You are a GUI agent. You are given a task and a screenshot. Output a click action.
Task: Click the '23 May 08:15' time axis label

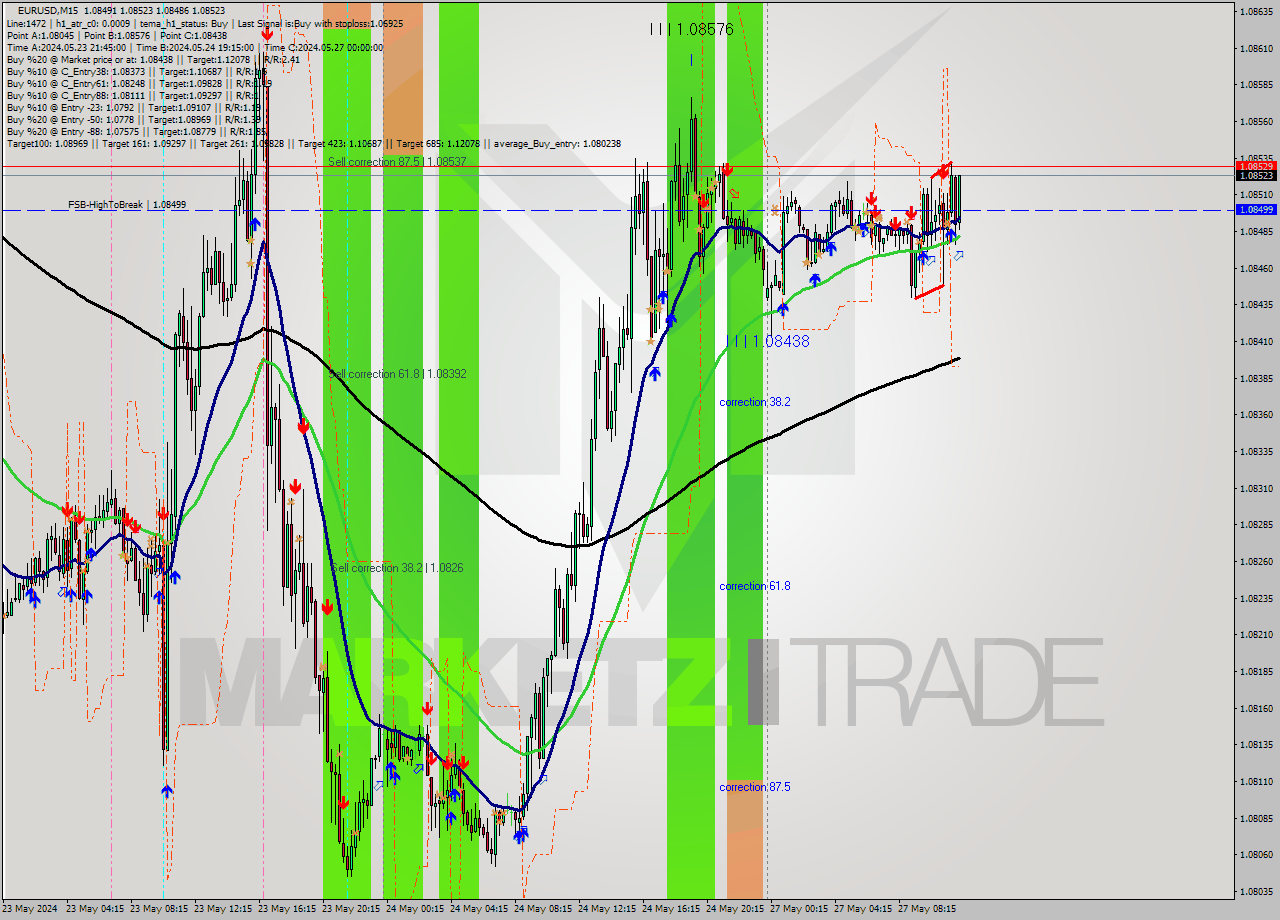159,909
